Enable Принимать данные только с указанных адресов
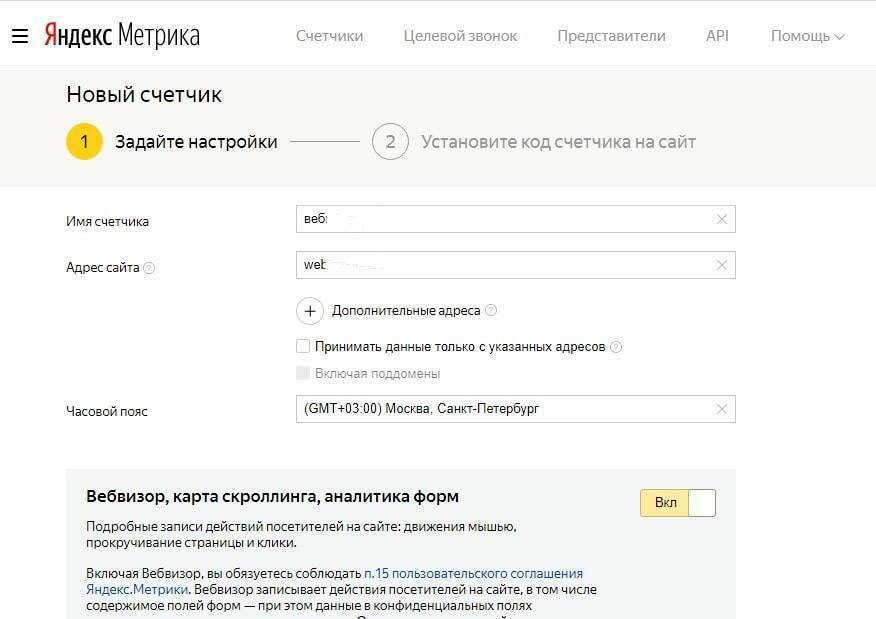The width and height of the screenshot is (876, 619). pyautogui.click(x=303, y=347)
